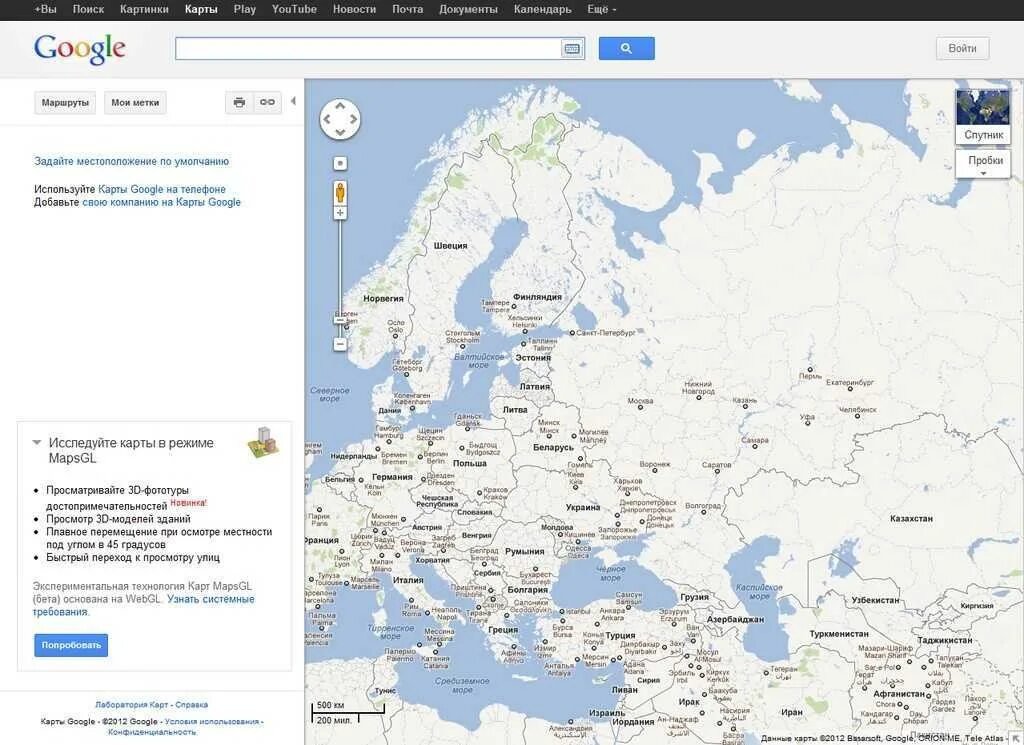This screenshot has height=745, width=1024.
Task: Open YouTube in the top bar
Action: click(x=295, y=9)
